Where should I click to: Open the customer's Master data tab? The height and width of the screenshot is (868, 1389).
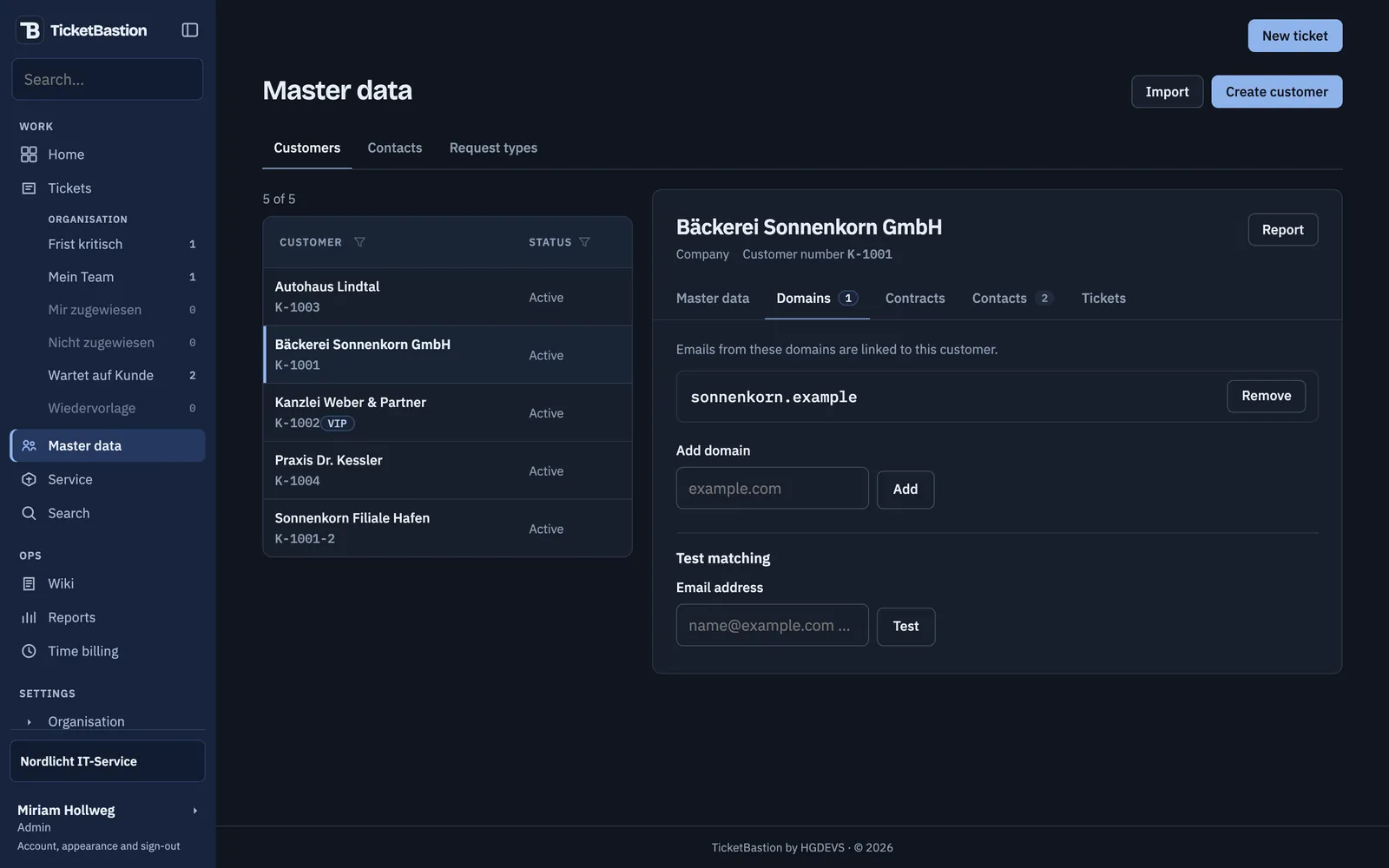pyautogui.click(x=713, y=298)
